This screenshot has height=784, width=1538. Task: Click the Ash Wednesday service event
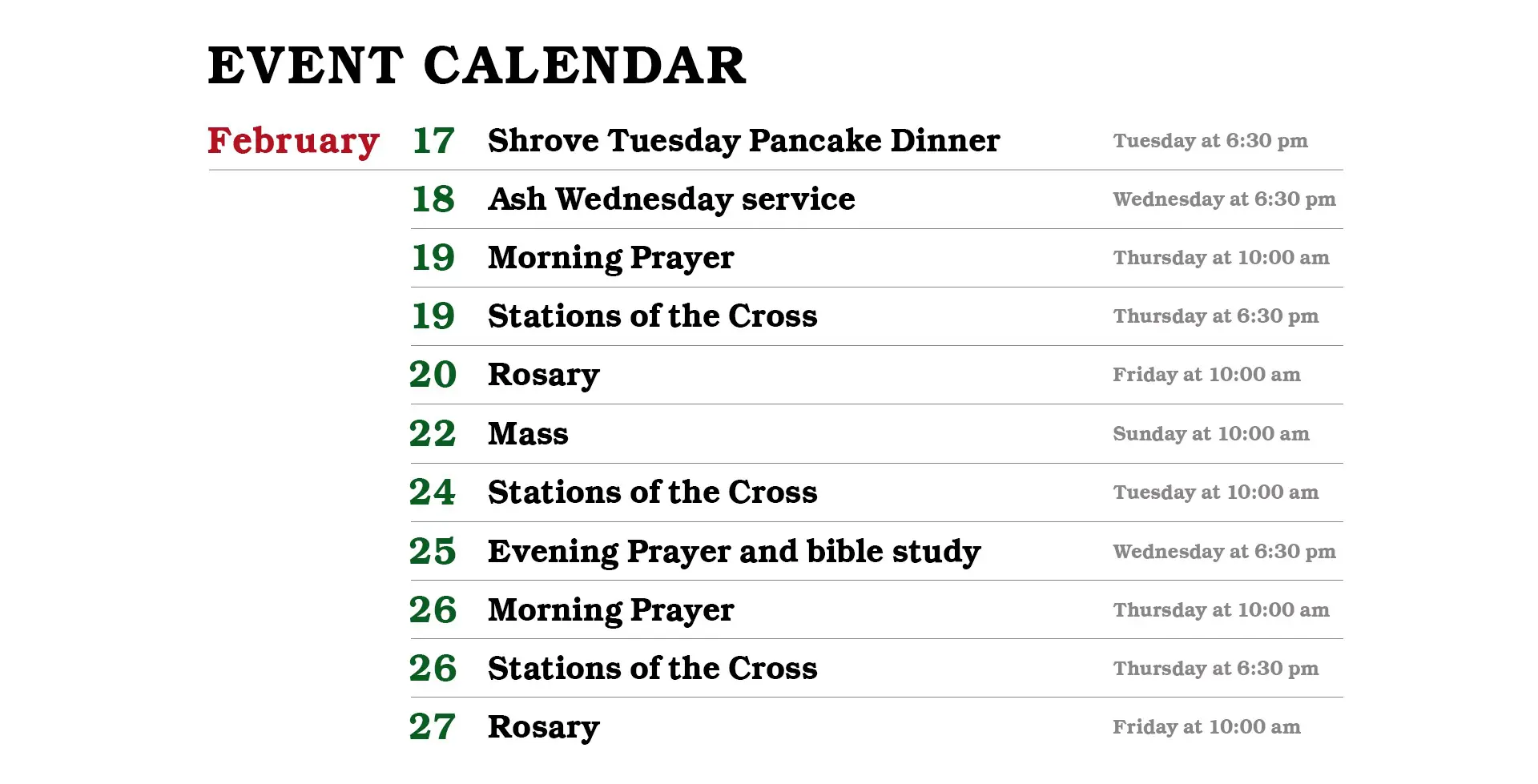(671, 199)
